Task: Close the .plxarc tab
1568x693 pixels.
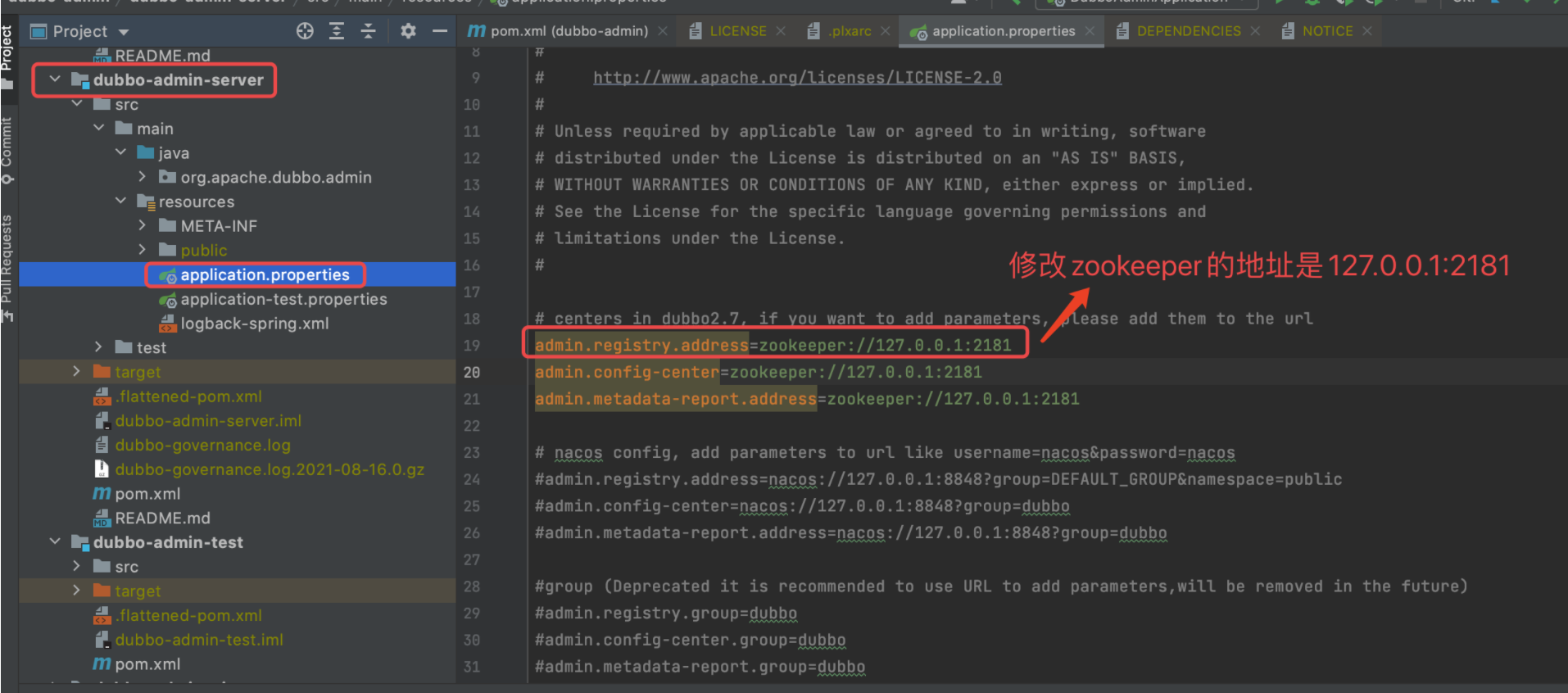Action: pyautogui.click(x=886, y=31)
